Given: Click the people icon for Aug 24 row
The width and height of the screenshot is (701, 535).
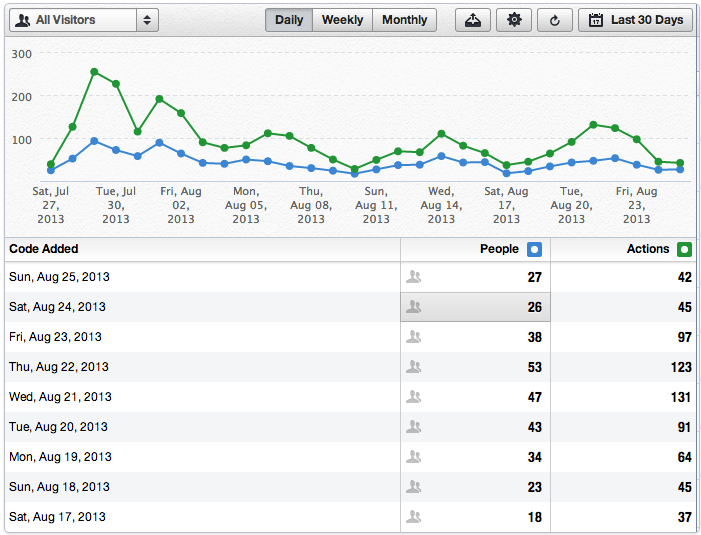Looking at the screenshot, I should point(414,307).
